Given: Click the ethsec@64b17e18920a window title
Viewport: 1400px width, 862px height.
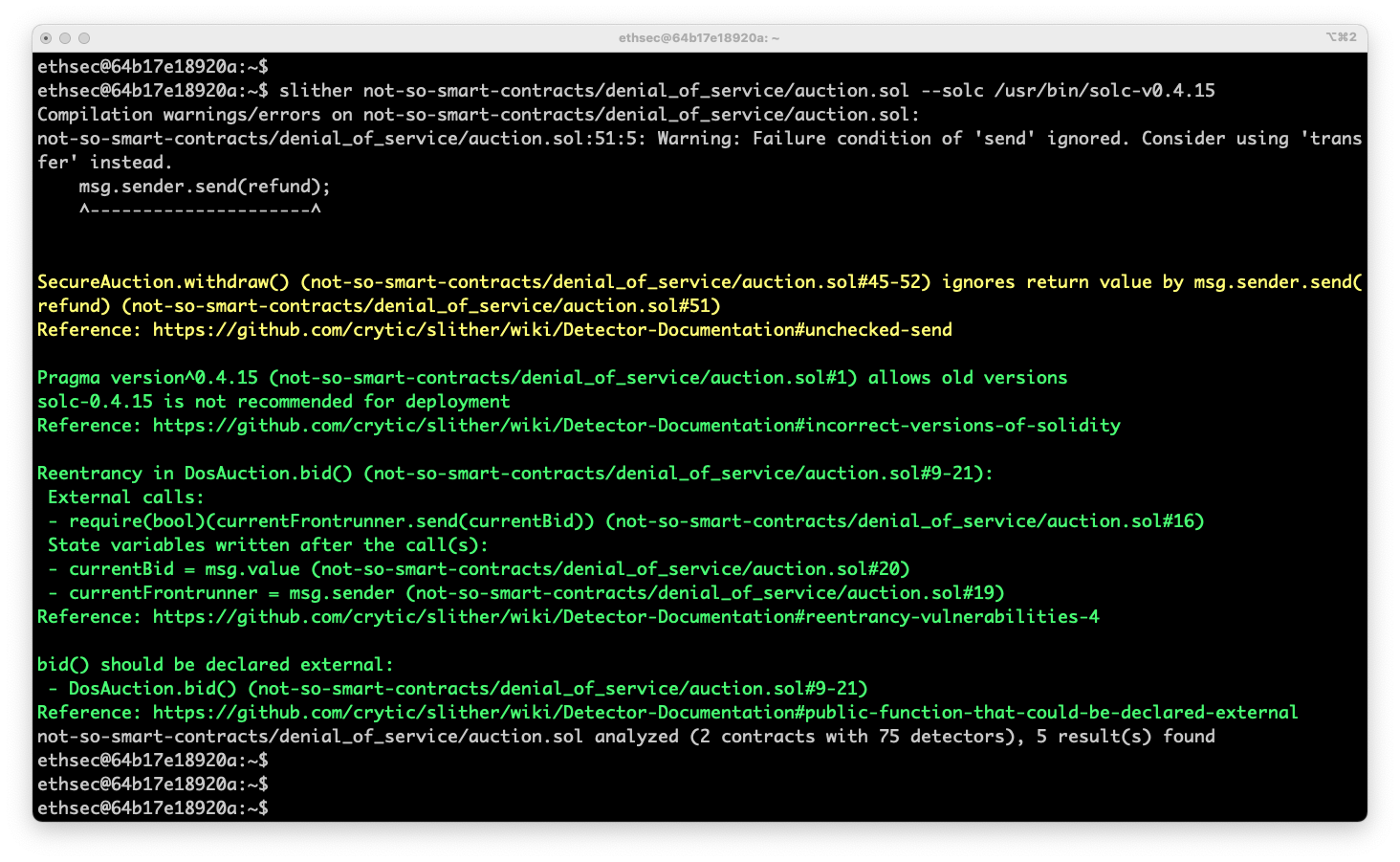Looking at the screenshot, I should tap(698, 38).
